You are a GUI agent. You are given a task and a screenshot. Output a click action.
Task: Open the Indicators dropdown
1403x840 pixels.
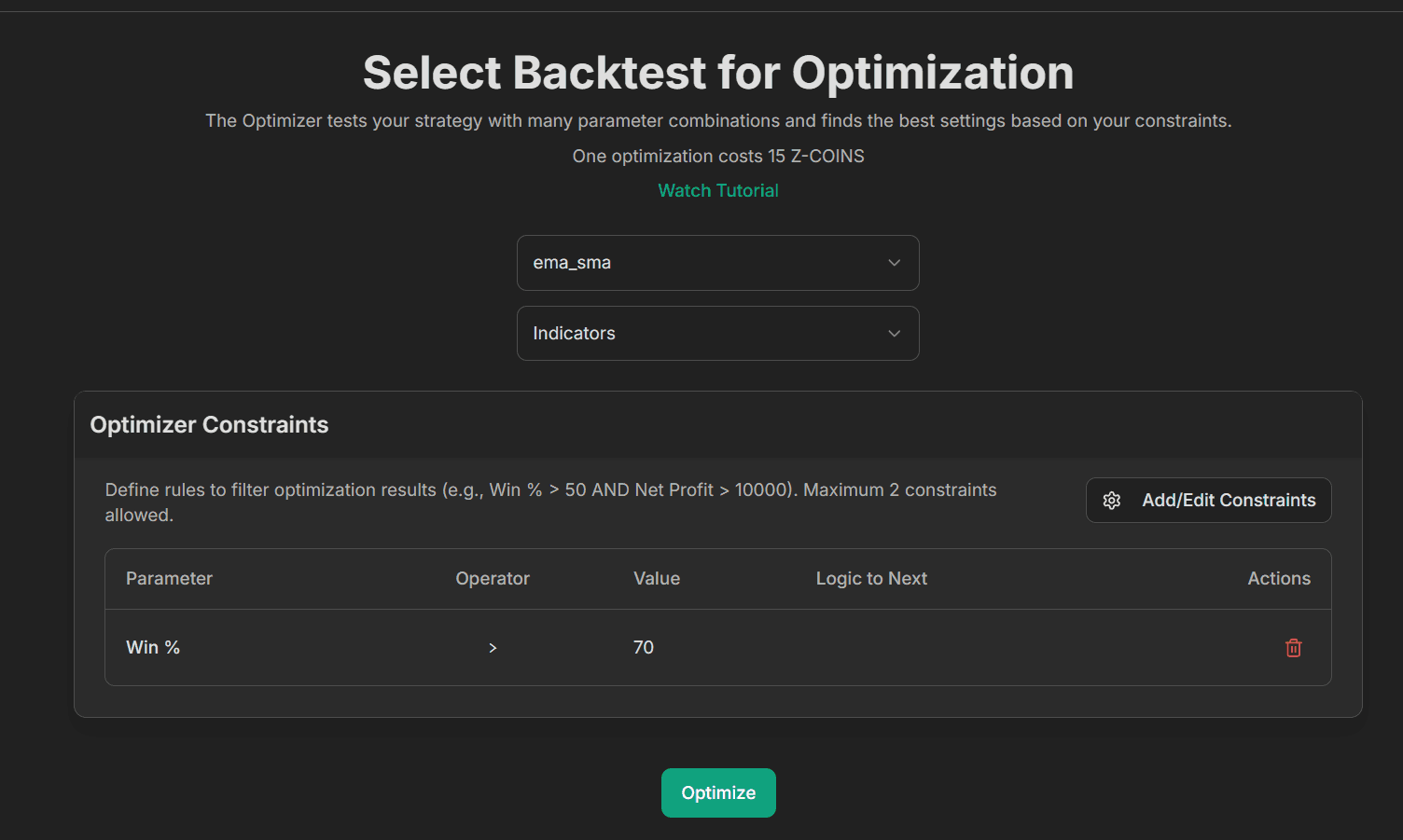[x=717, y=334]
